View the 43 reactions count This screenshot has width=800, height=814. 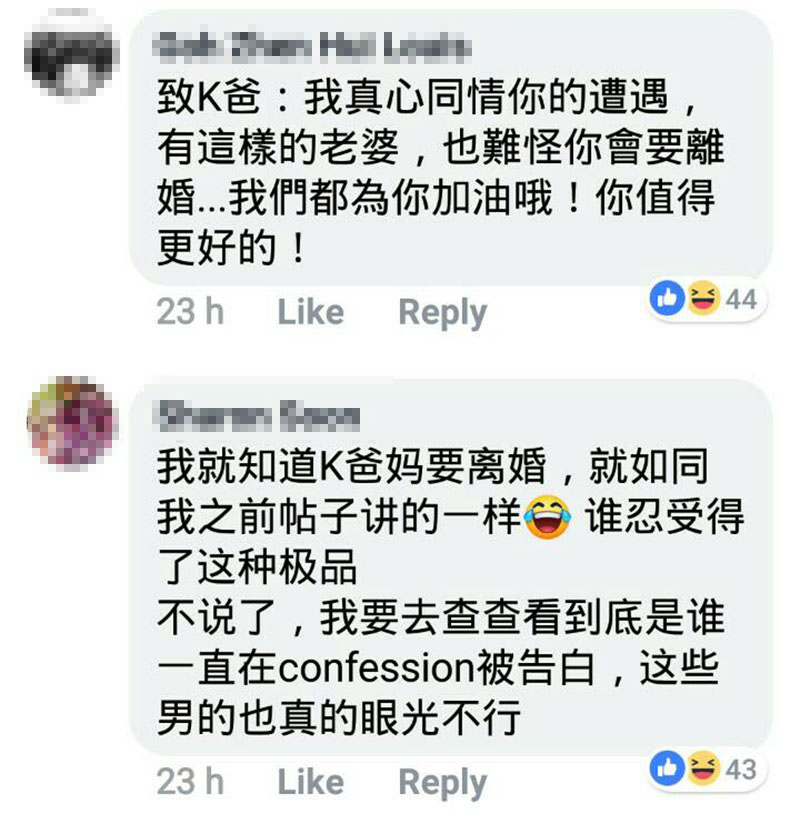coord(741,769)
